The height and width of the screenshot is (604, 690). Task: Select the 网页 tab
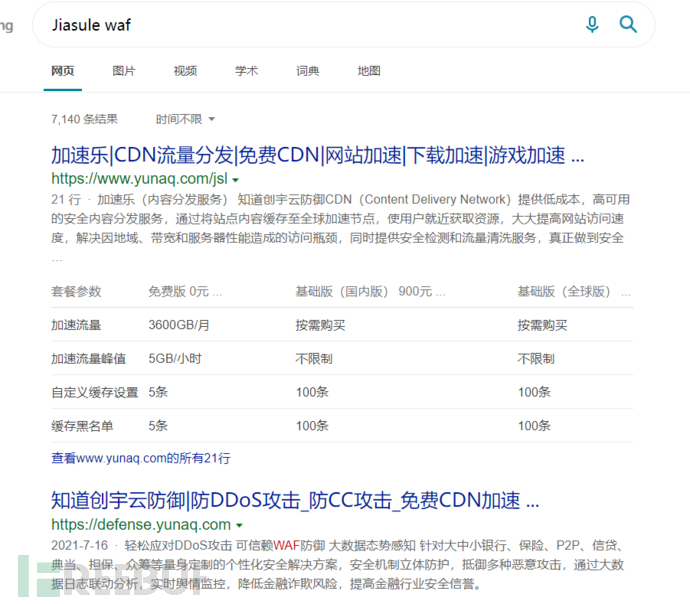(x=62, y=71)
